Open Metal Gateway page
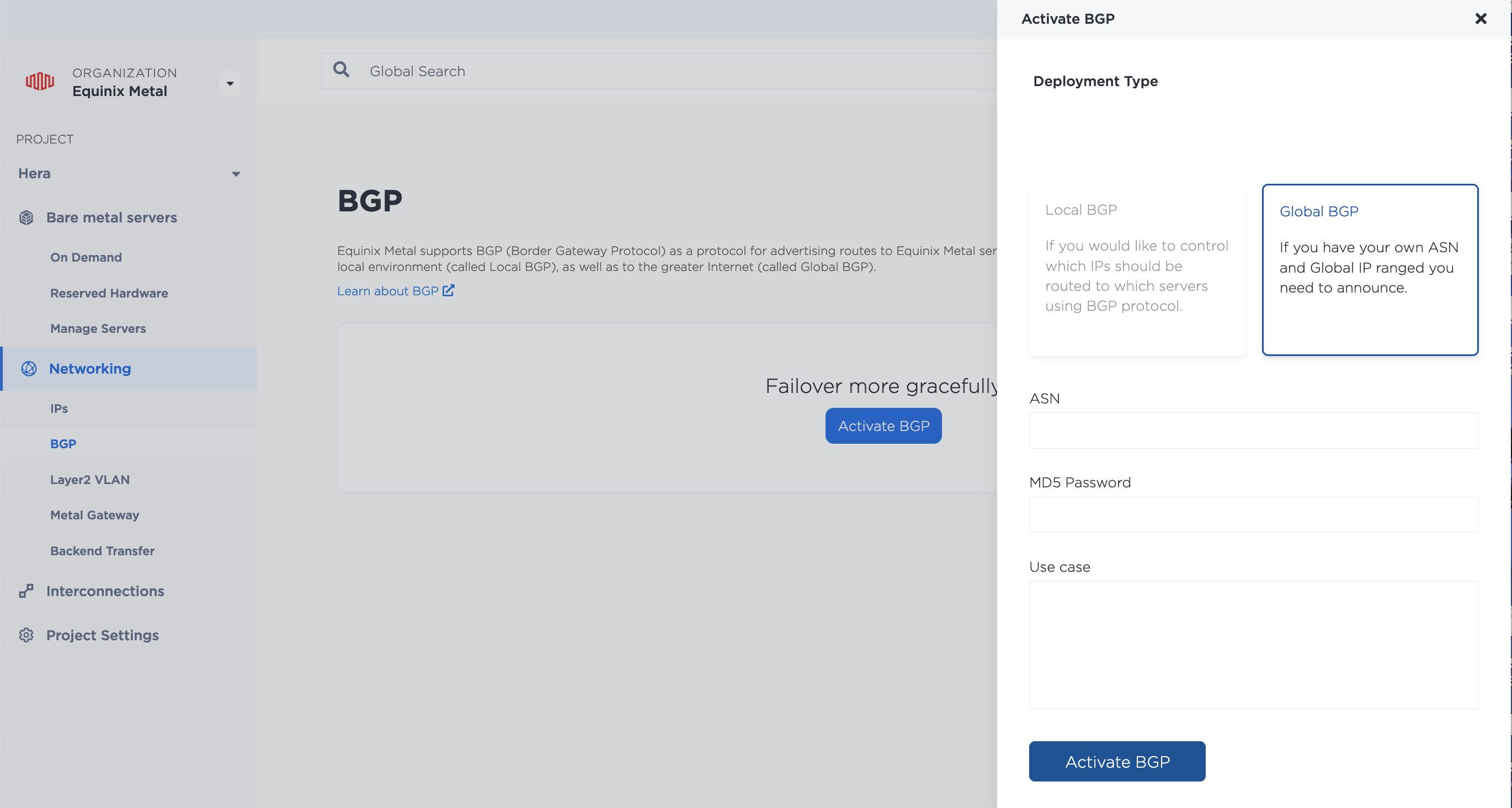Image resolution: width=1512 pixels, height=808 pixels. pos(94,515)
